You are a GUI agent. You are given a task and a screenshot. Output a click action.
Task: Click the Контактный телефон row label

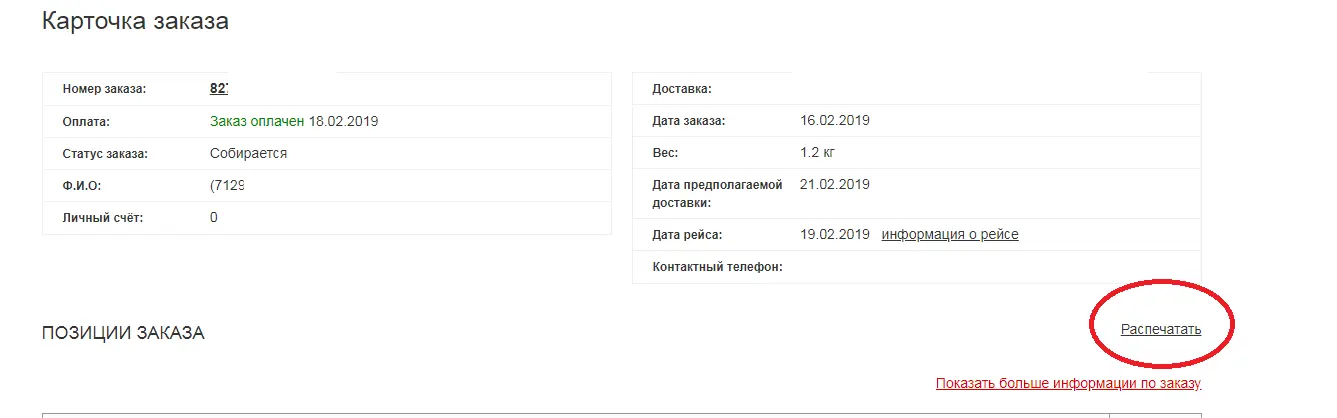click(x=717, y=267)
